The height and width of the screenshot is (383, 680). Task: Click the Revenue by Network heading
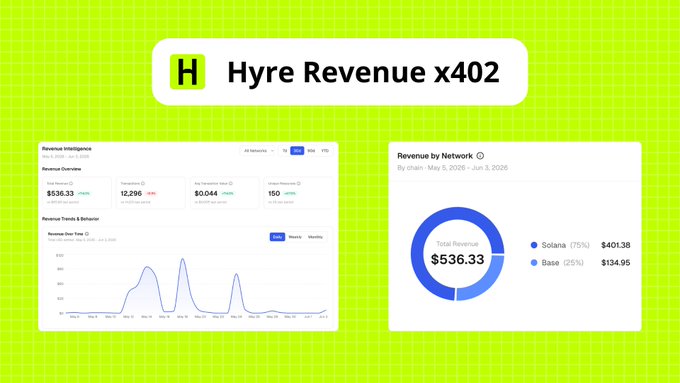coord(435,156)
